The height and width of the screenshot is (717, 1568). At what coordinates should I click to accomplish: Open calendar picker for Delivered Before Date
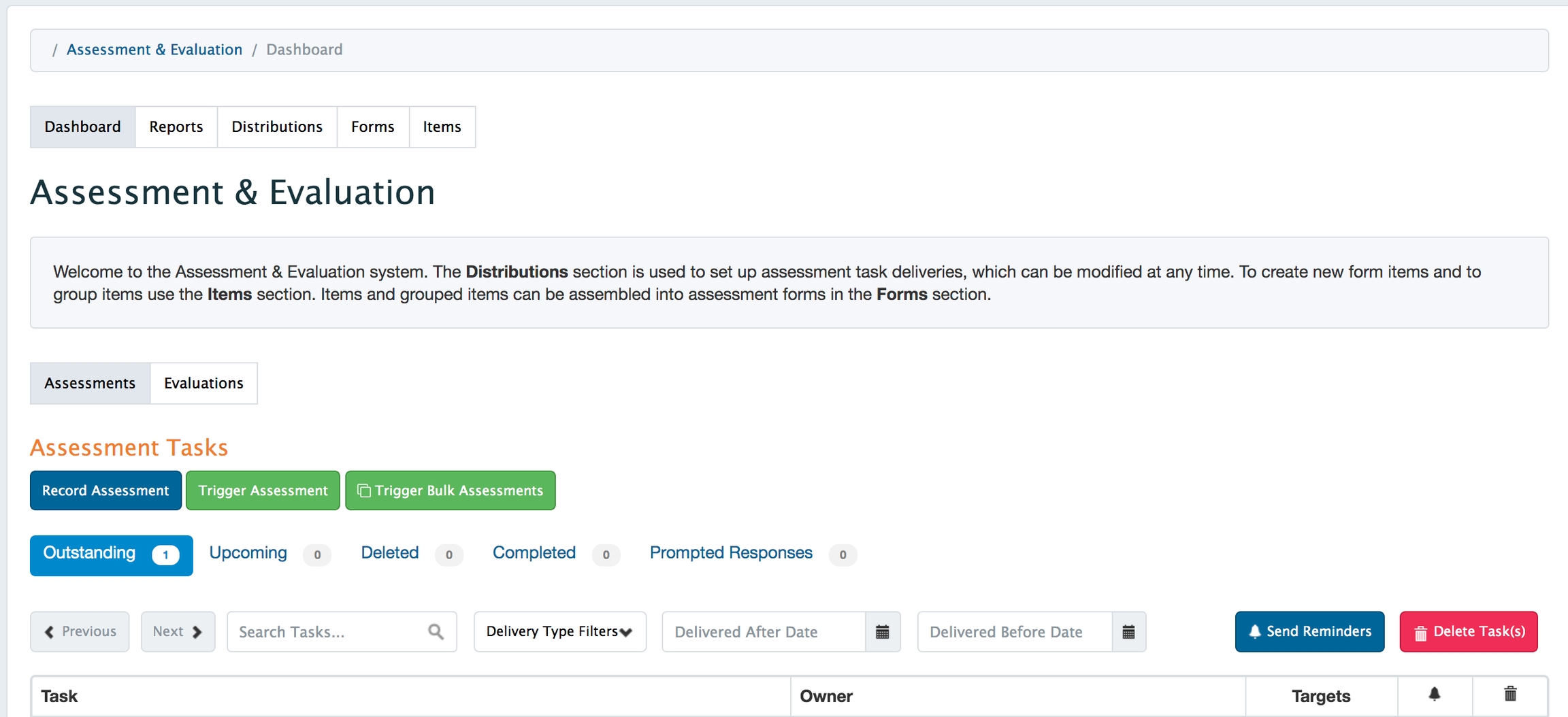pyautogui.click(x=1128, y=632)
